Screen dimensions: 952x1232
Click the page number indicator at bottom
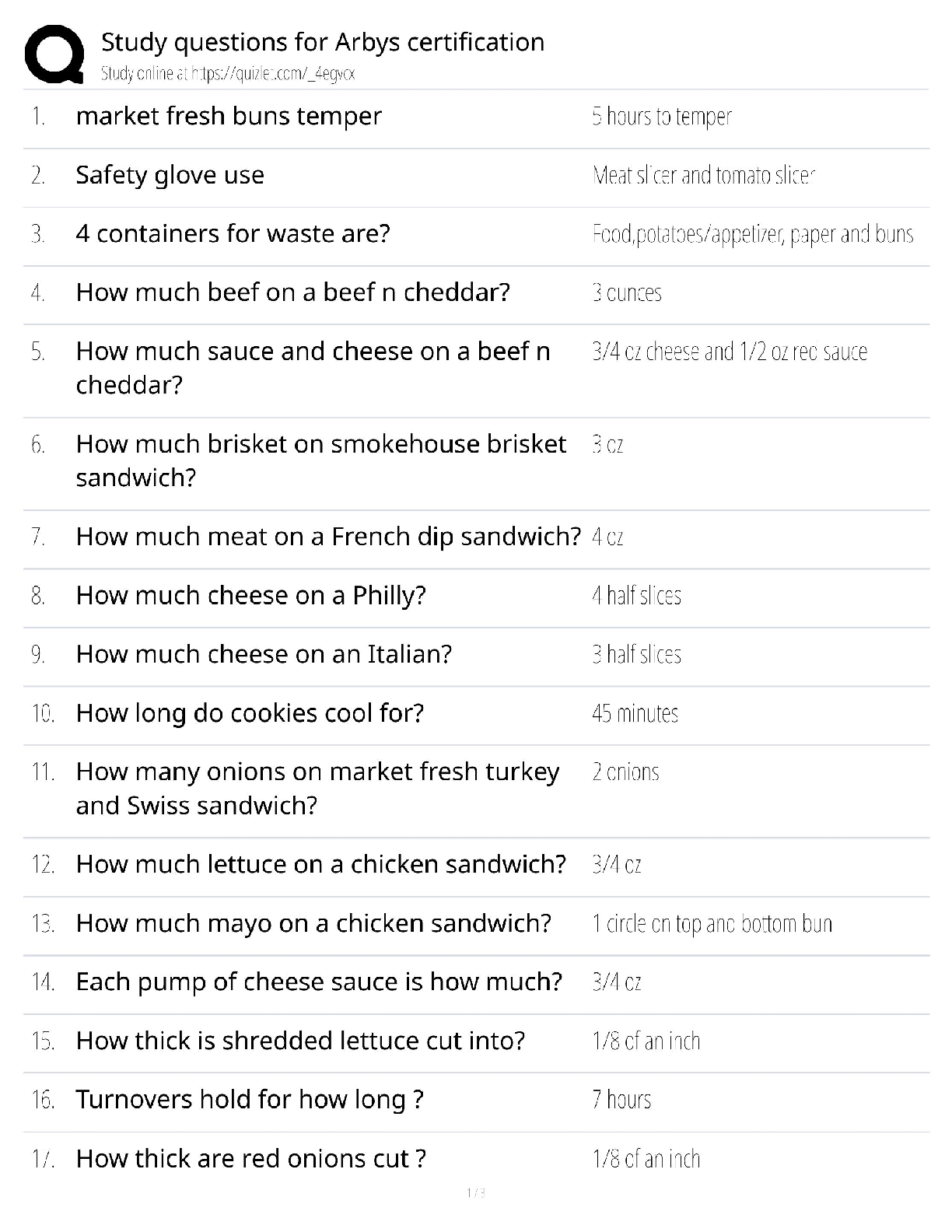pos(476,1192)
